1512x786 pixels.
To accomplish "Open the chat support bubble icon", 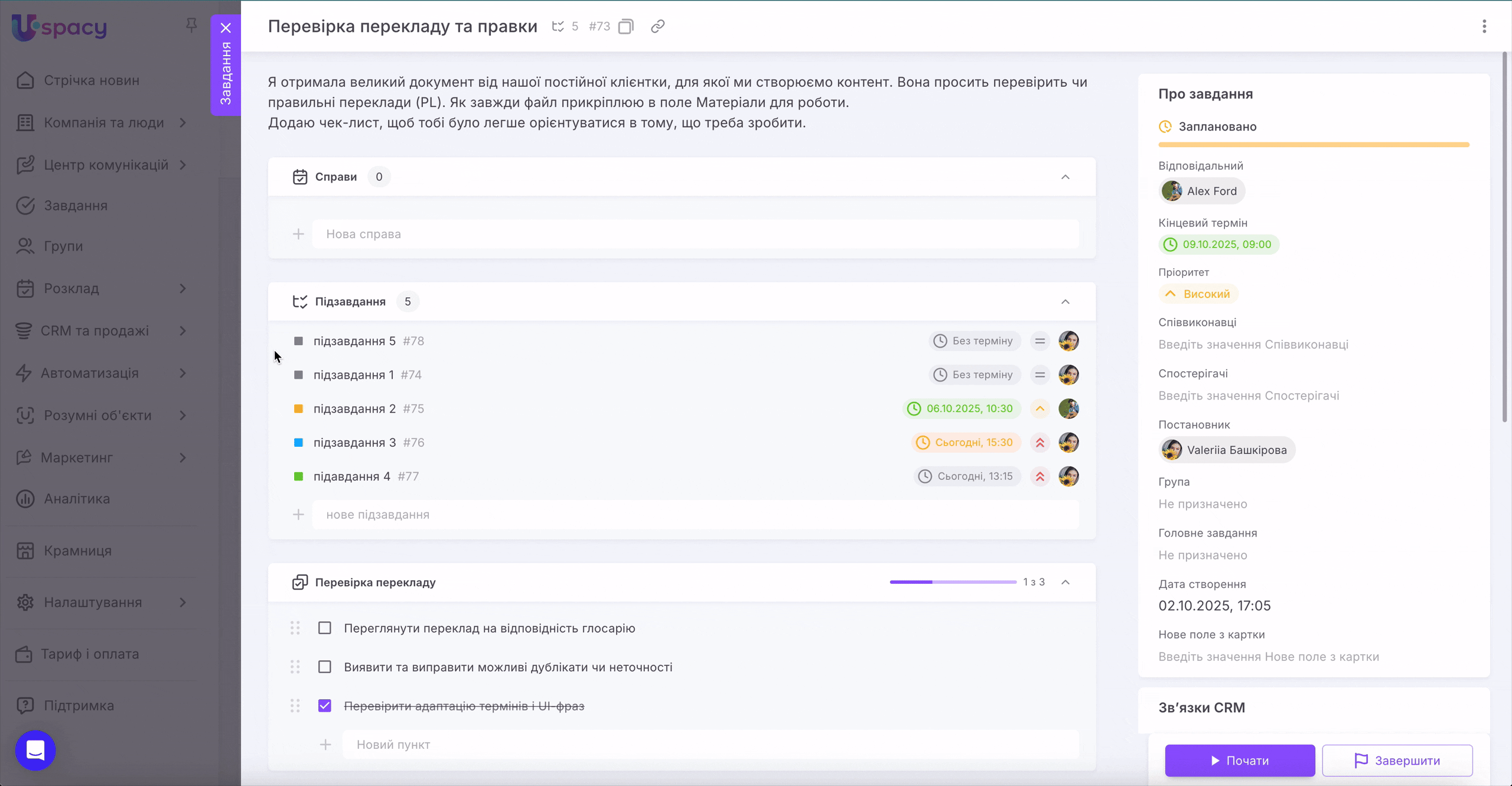I will click(x=35, y=750).
